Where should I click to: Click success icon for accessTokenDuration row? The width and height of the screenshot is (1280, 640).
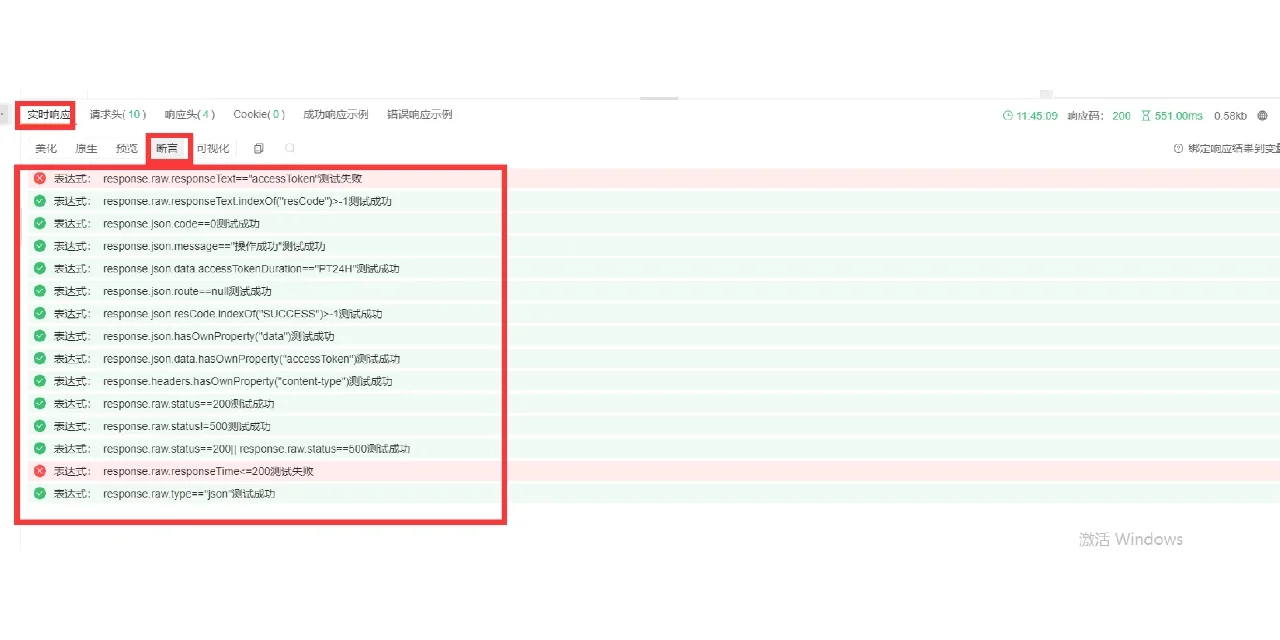(x=40, y=268)
